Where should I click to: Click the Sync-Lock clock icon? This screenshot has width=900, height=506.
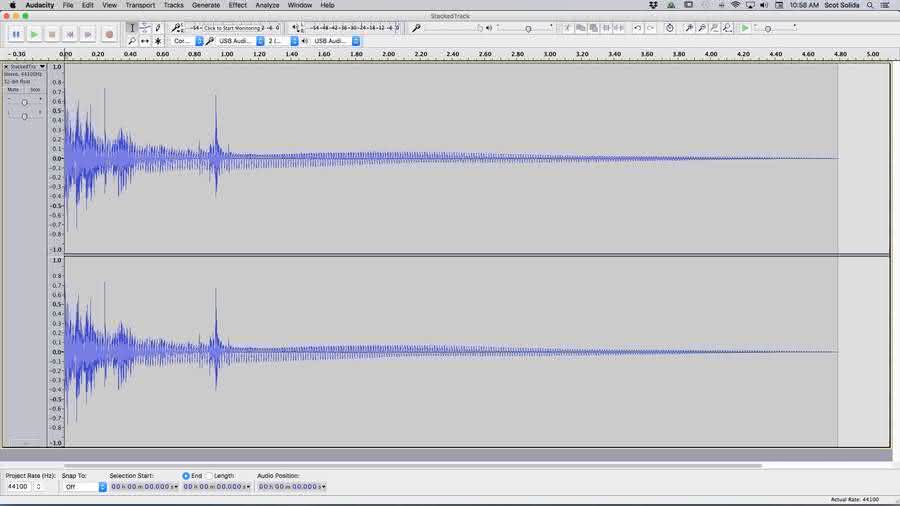(669, 28)
